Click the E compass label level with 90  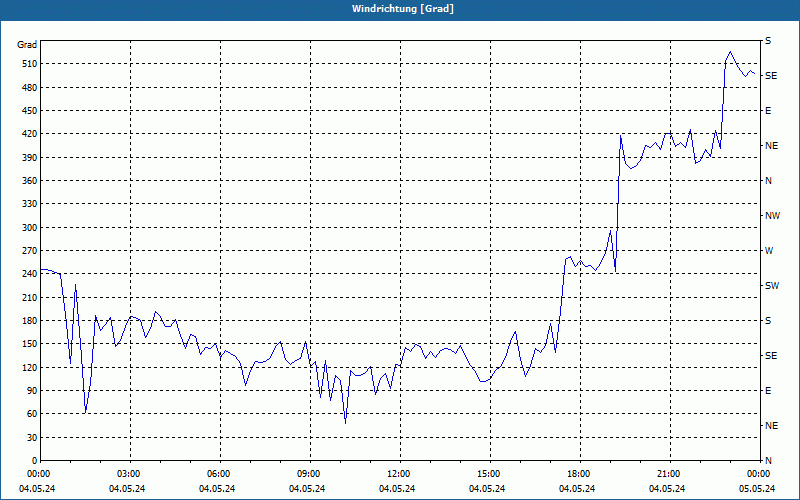coord(768,391)
